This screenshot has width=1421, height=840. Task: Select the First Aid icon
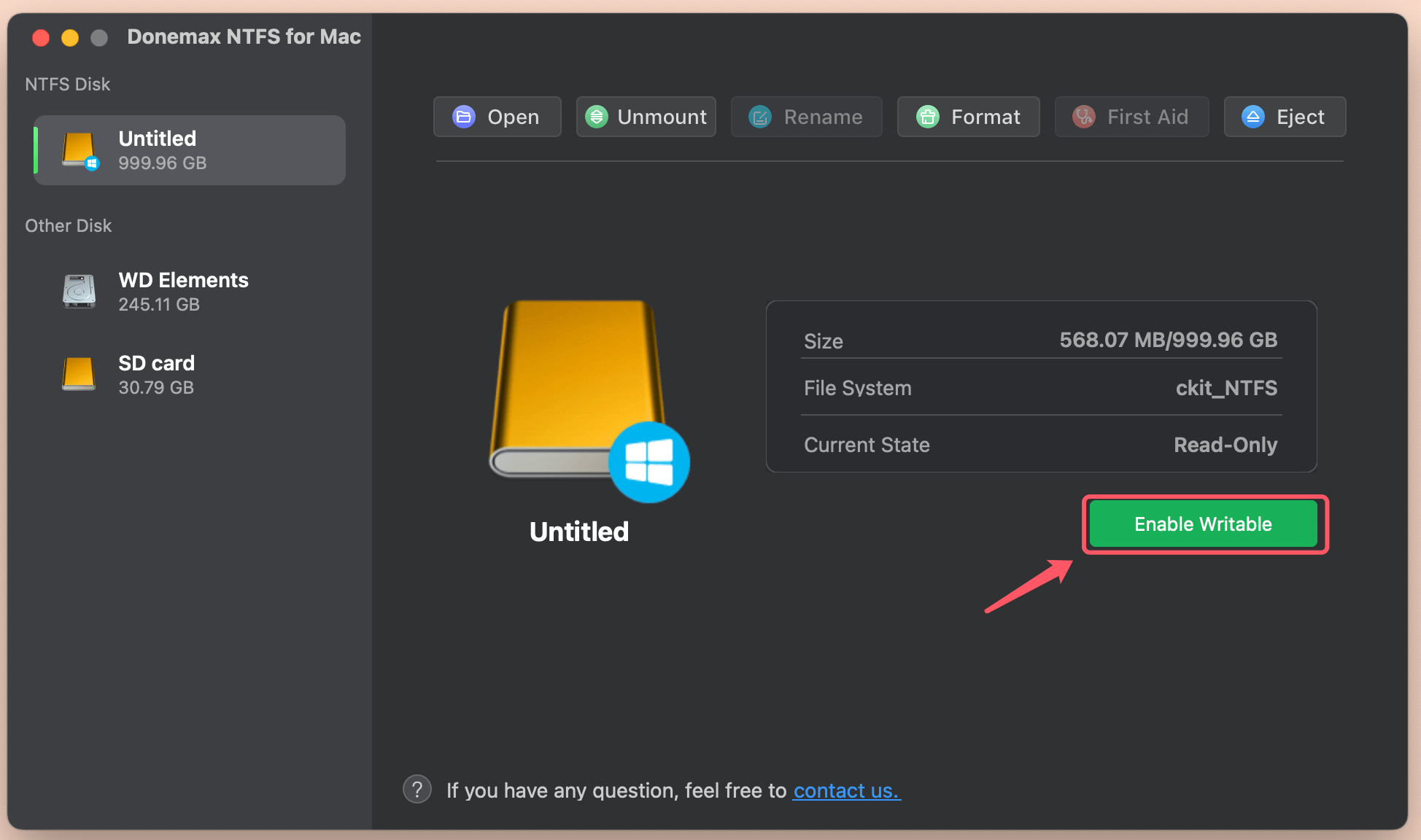[1084, 117]
